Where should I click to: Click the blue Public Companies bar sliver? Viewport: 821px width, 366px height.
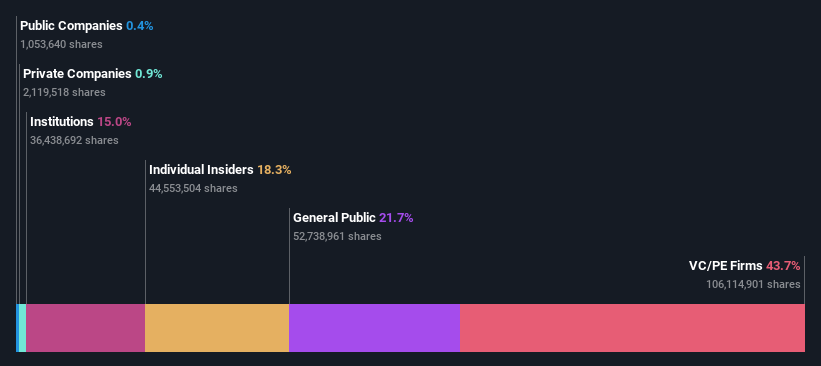pyautogui.click(x=18, y=328)
